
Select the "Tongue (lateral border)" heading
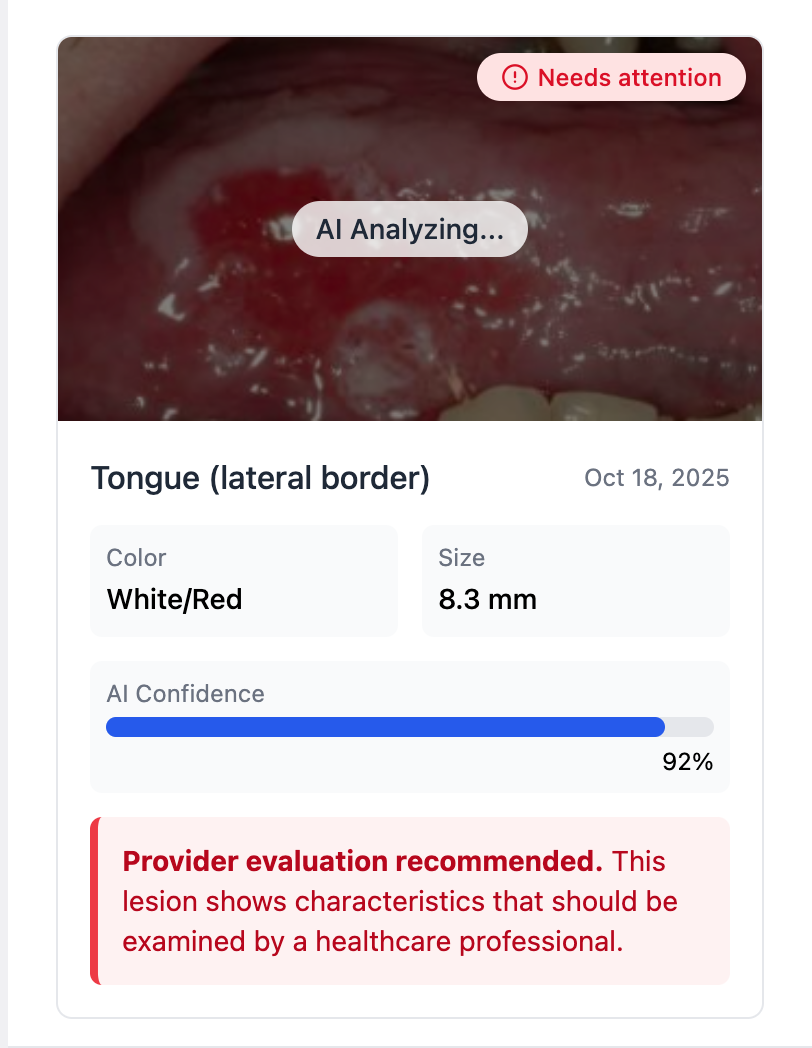click(x=260, y=479)
